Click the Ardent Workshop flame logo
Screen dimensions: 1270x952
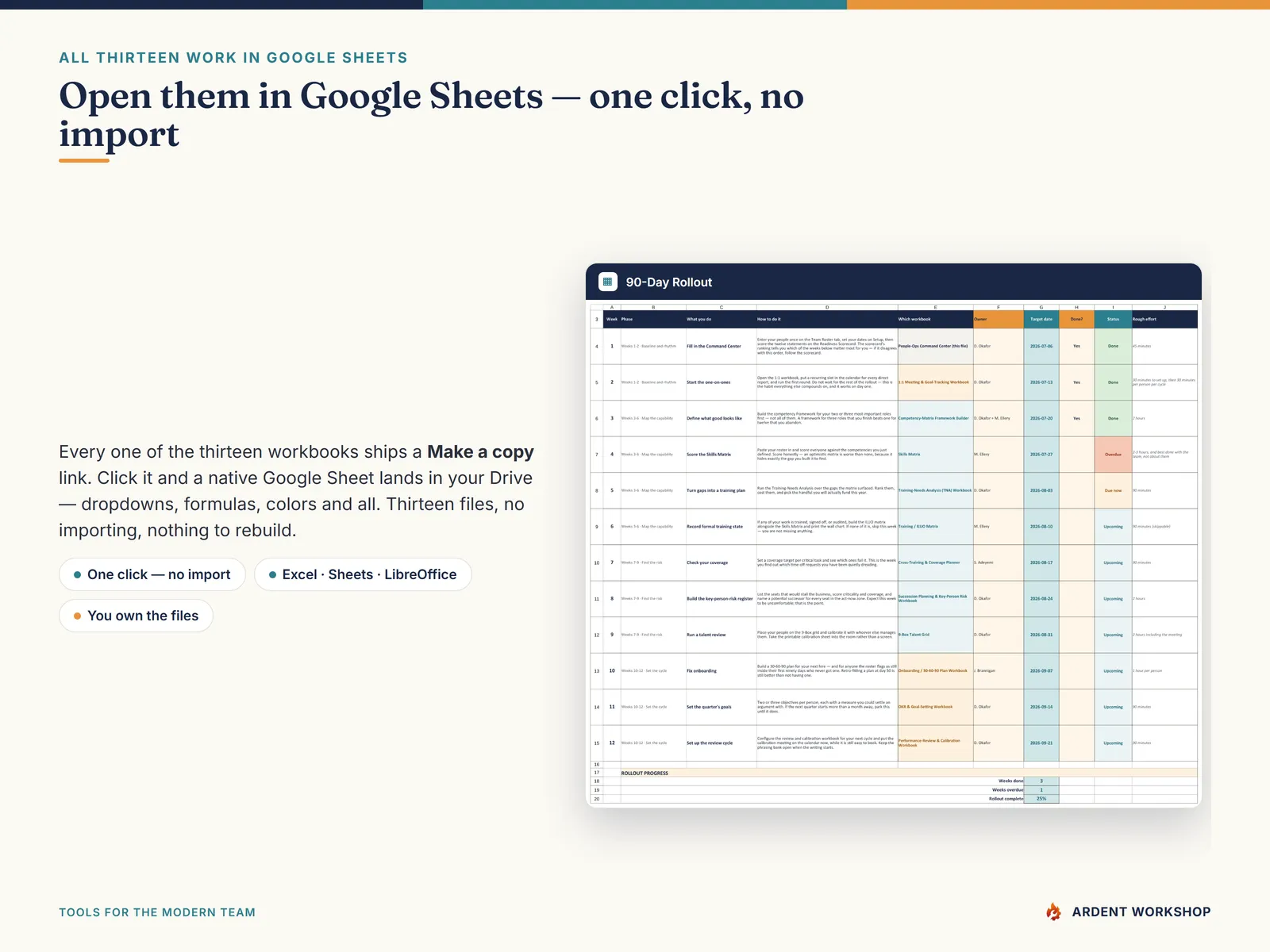point(1054,912)
